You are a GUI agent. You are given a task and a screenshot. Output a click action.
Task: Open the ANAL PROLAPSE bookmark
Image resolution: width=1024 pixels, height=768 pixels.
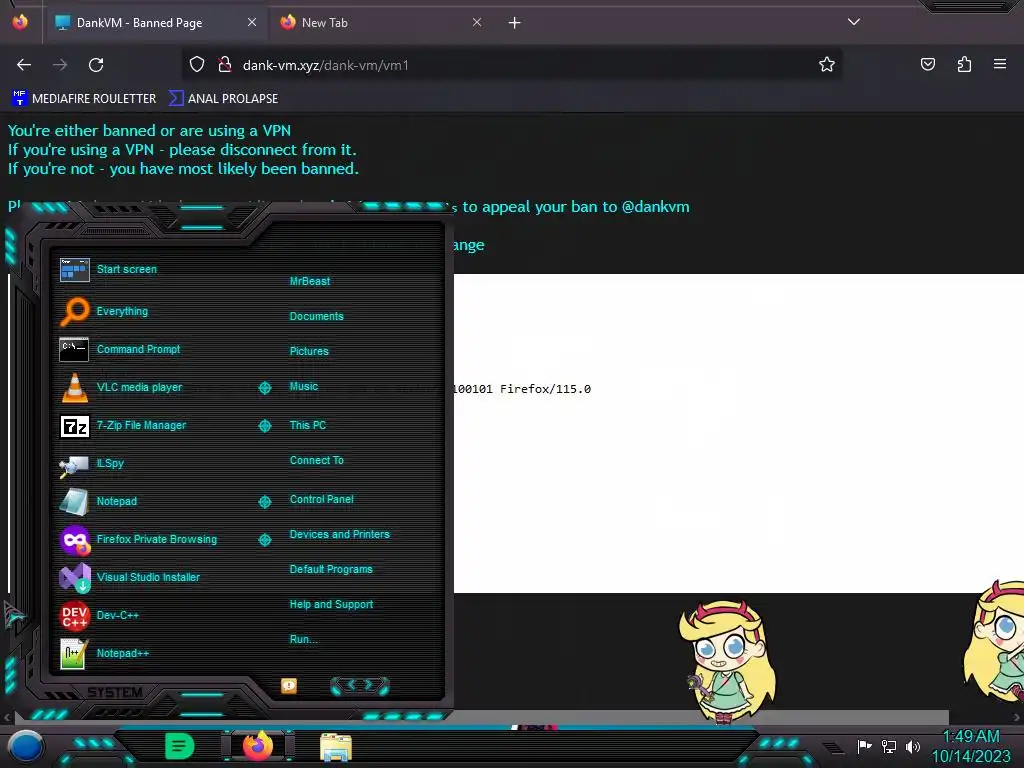pos(223,99)
